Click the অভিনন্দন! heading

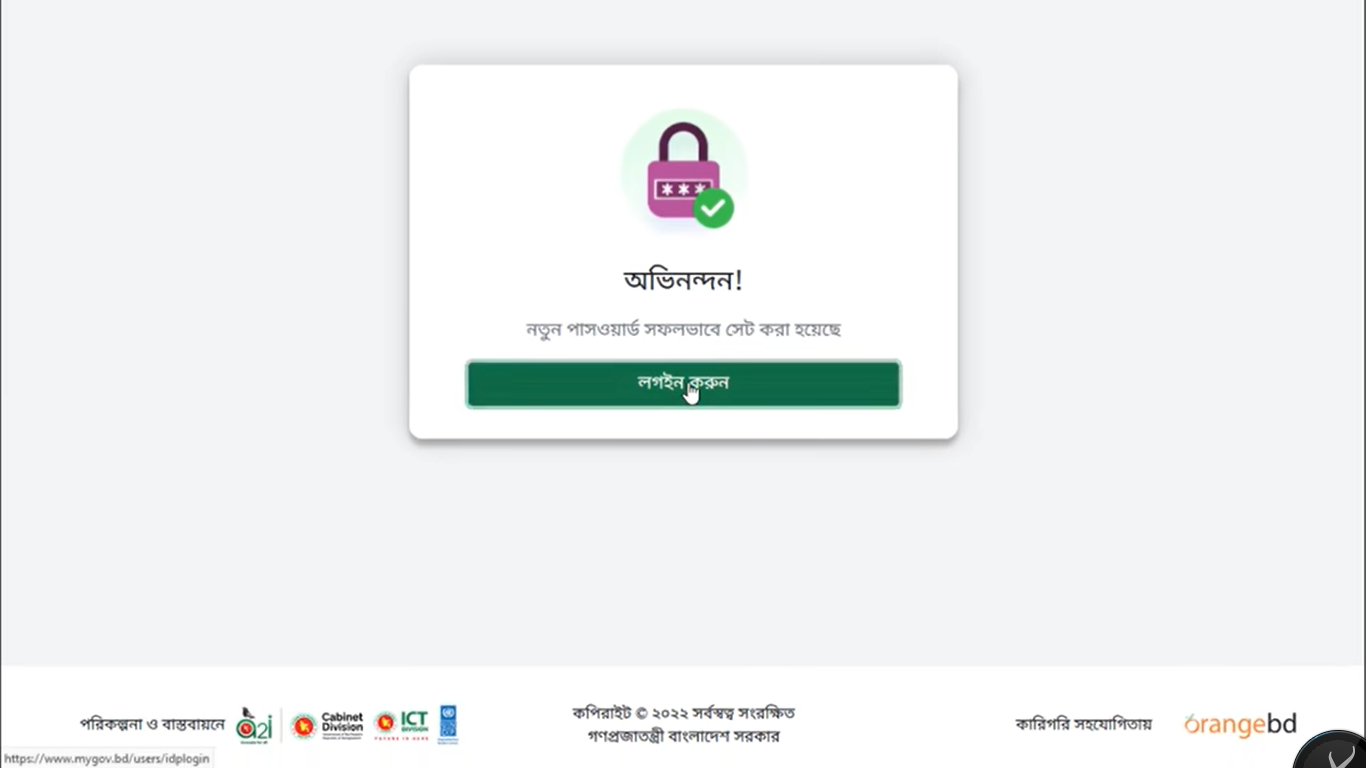tap(683, 280)
